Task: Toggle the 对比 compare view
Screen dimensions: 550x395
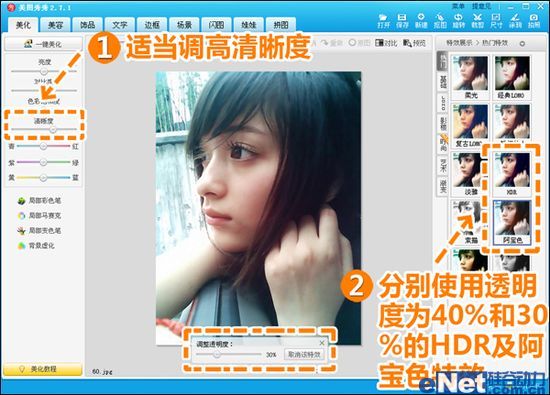Action: (x=386, y=43)
